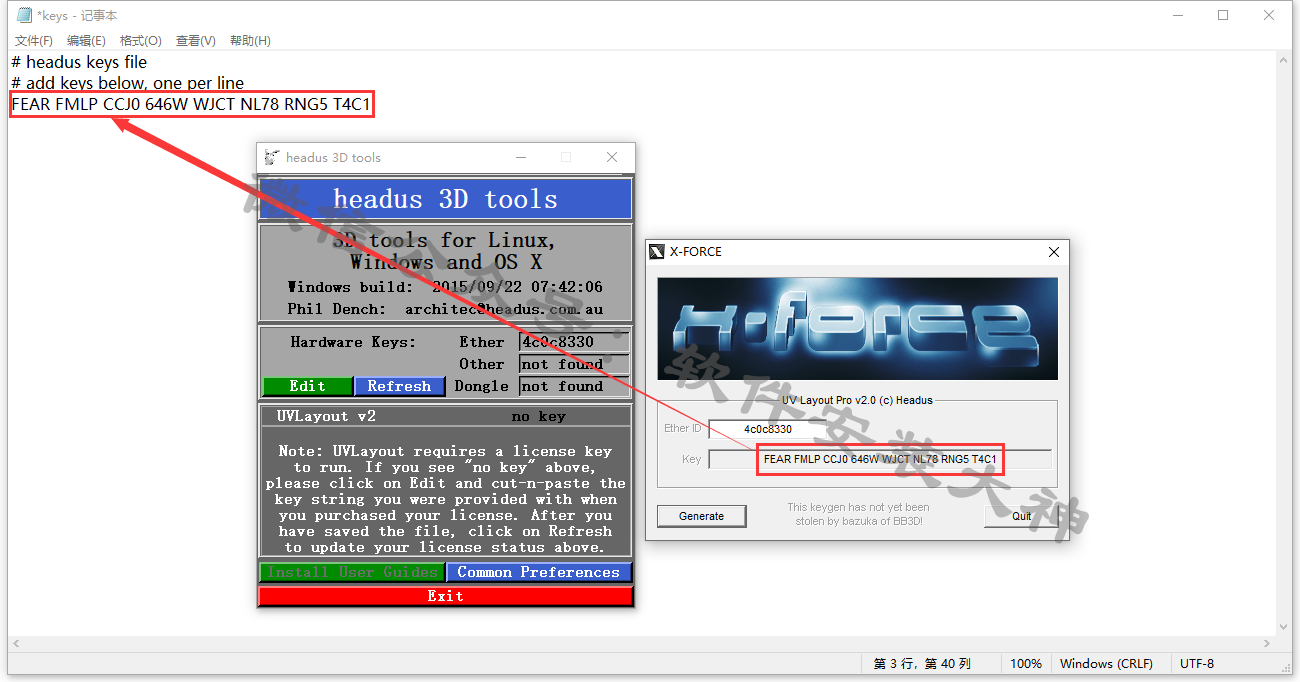
Task: Click the Quit button in X-FORCE
Action: 1021,516
